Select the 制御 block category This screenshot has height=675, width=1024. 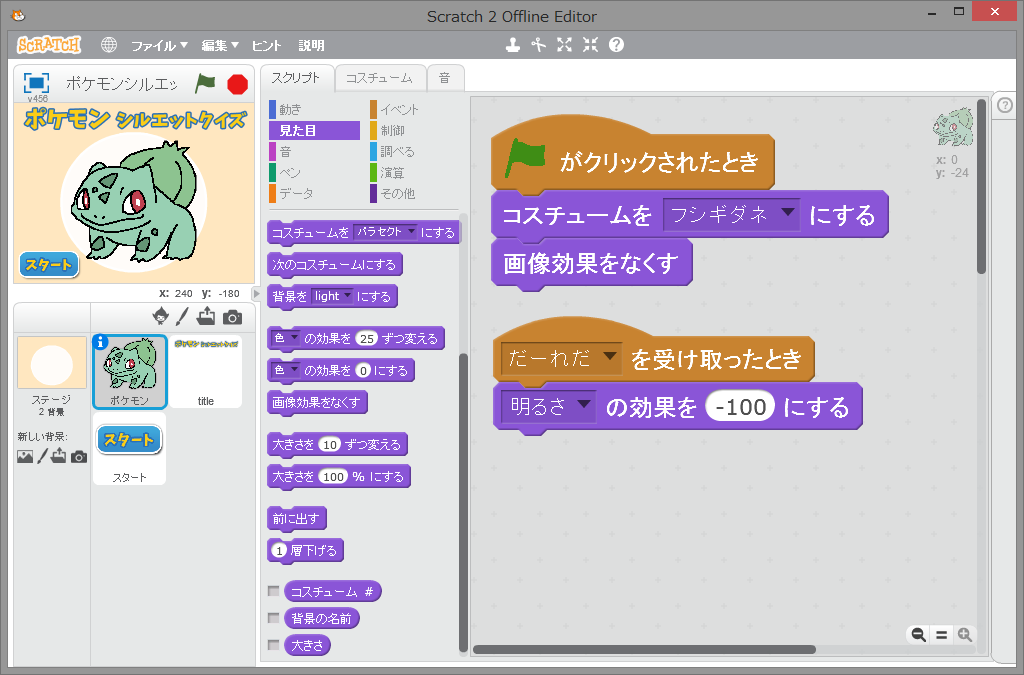[413, 131]
